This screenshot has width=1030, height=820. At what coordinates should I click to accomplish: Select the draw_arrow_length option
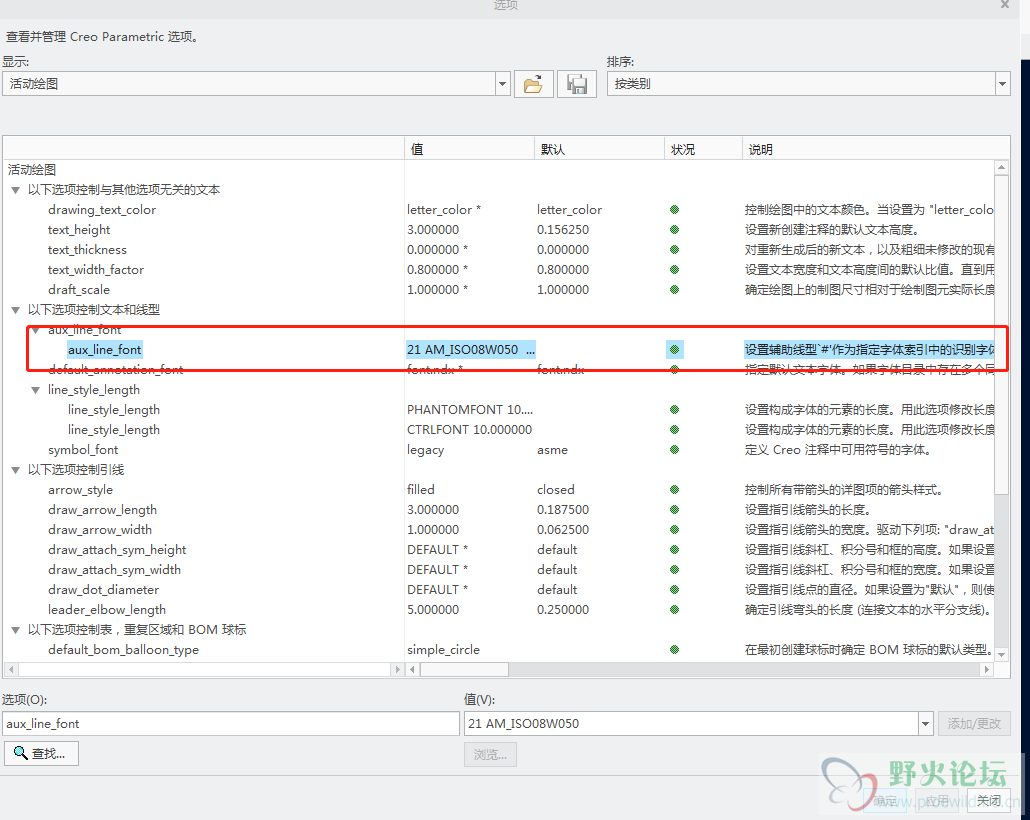(102, 510)
